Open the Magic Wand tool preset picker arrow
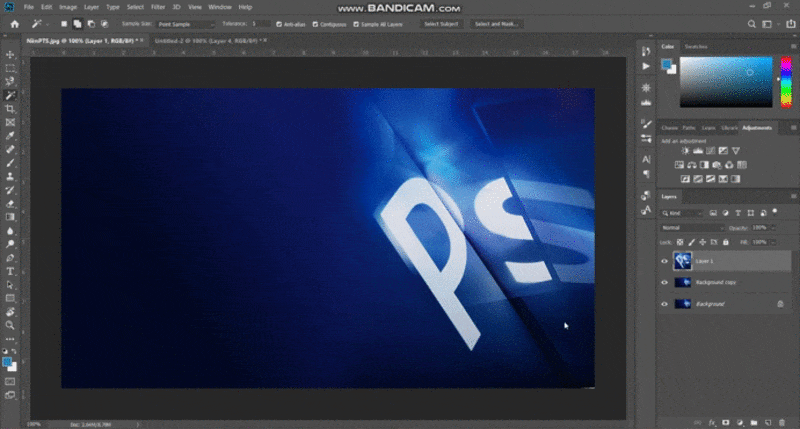 click(47, 24)
